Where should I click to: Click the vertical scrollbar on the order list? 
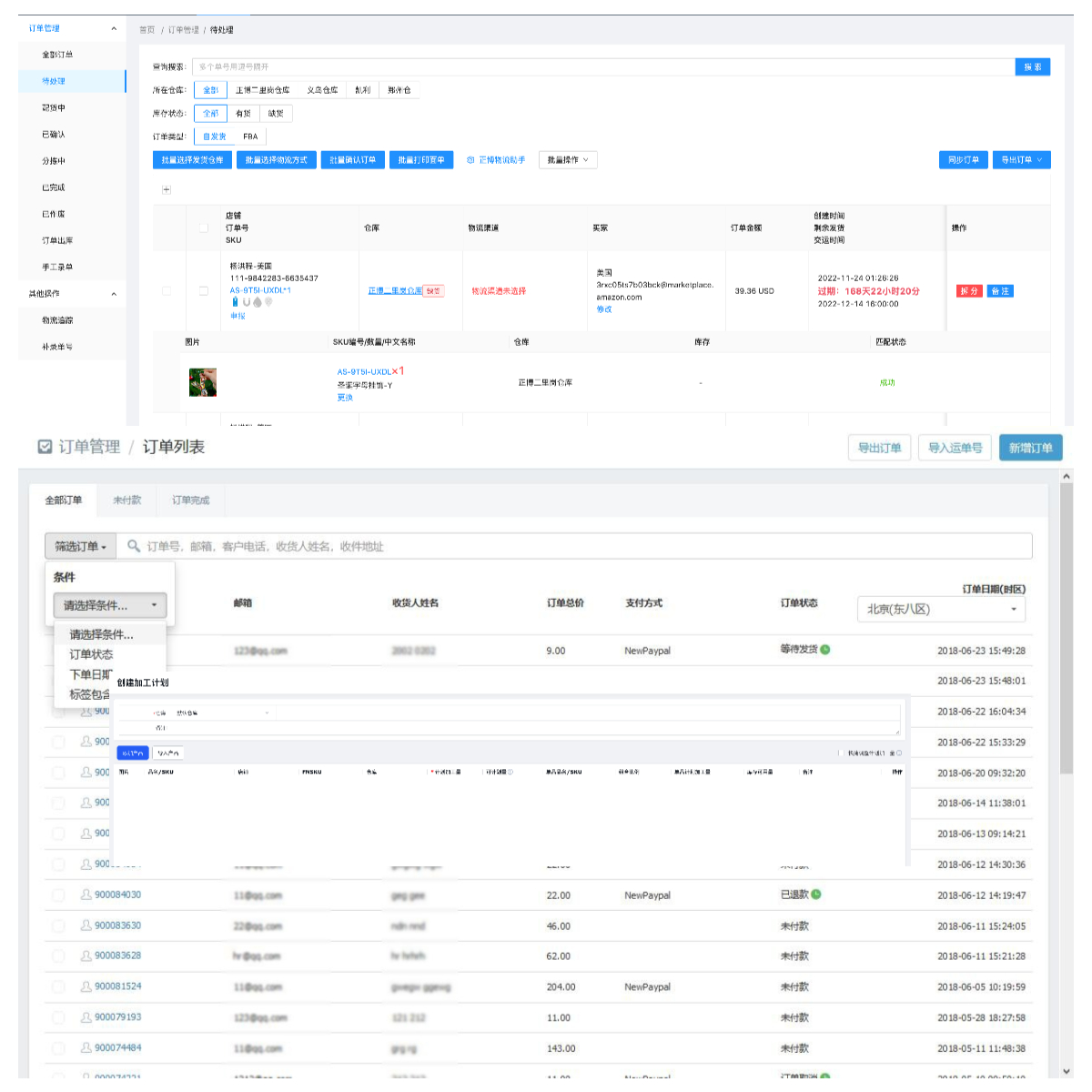point(1067,628)
